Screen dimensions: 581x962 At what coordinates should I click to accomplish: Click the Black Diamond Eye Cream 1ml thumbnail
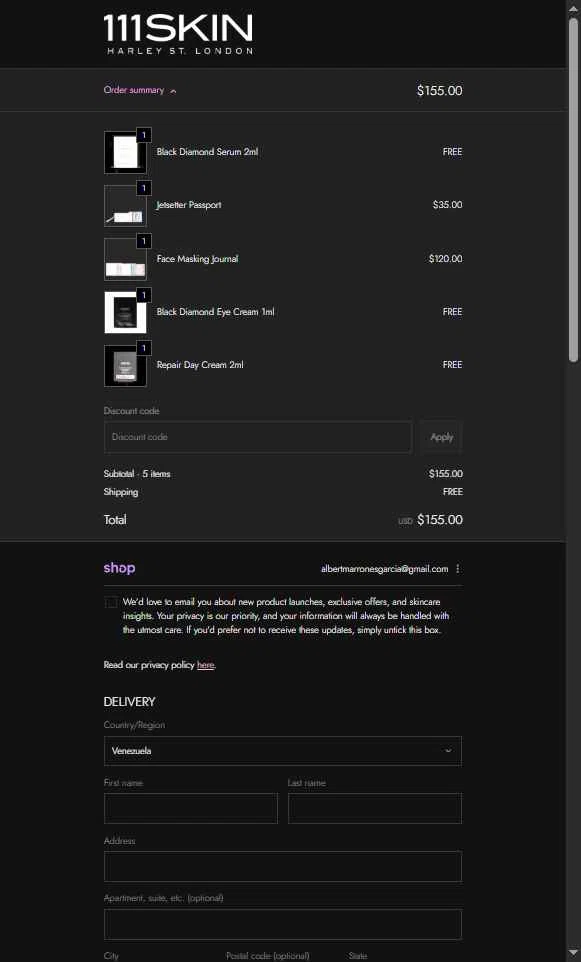tap(125, 312)
